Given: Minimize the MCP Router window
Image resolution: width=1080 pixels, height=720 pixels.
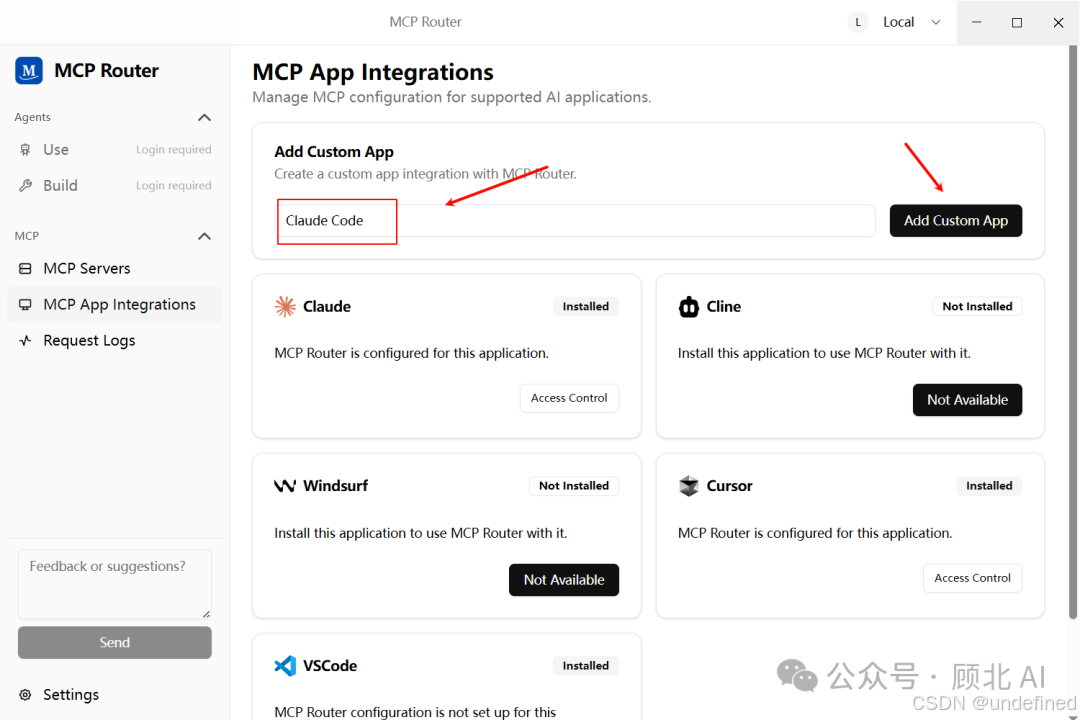Looking at the screenshot, I should tap(976, 22).
